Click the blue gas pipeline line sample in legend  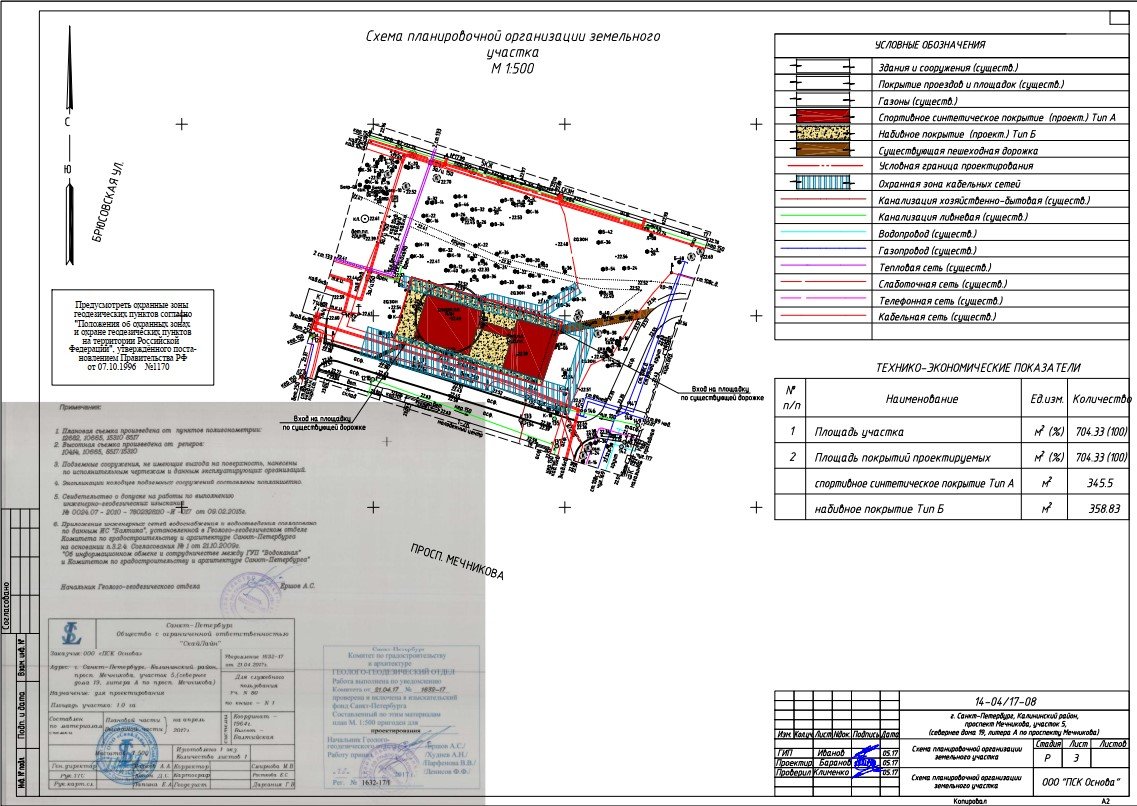822,249
